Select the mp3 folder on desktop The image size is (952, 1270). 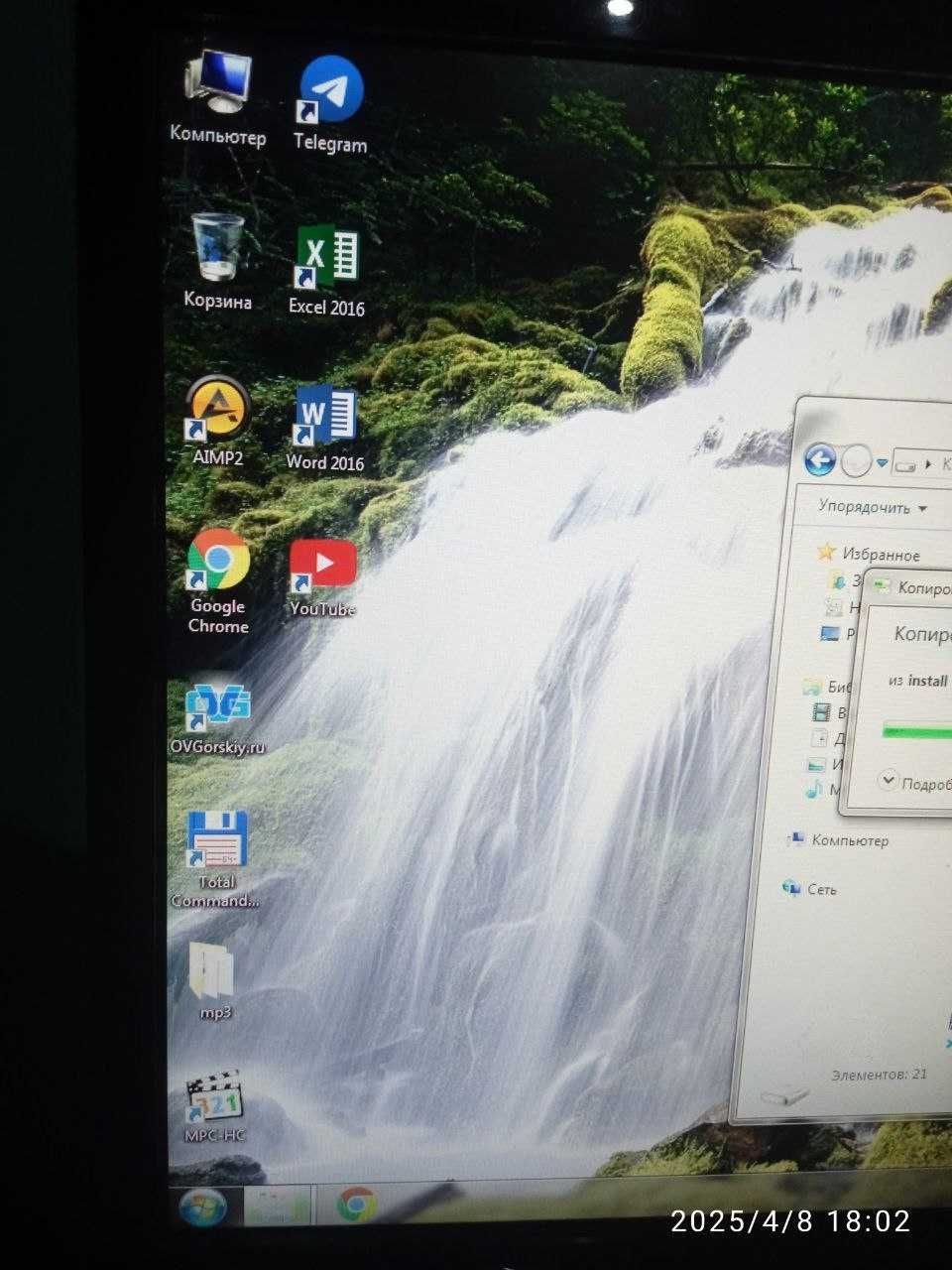[x=214, y=979]
